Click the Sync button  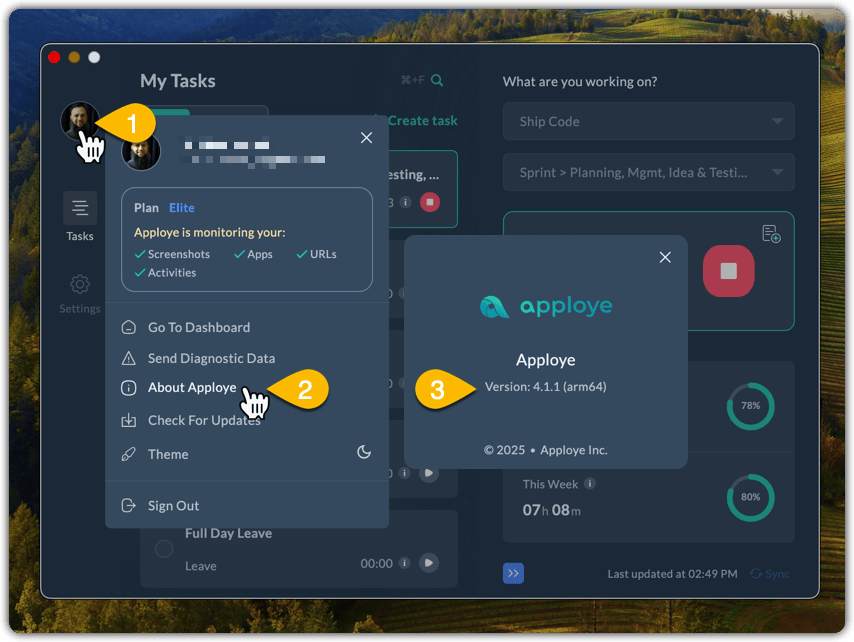[771, 574]
